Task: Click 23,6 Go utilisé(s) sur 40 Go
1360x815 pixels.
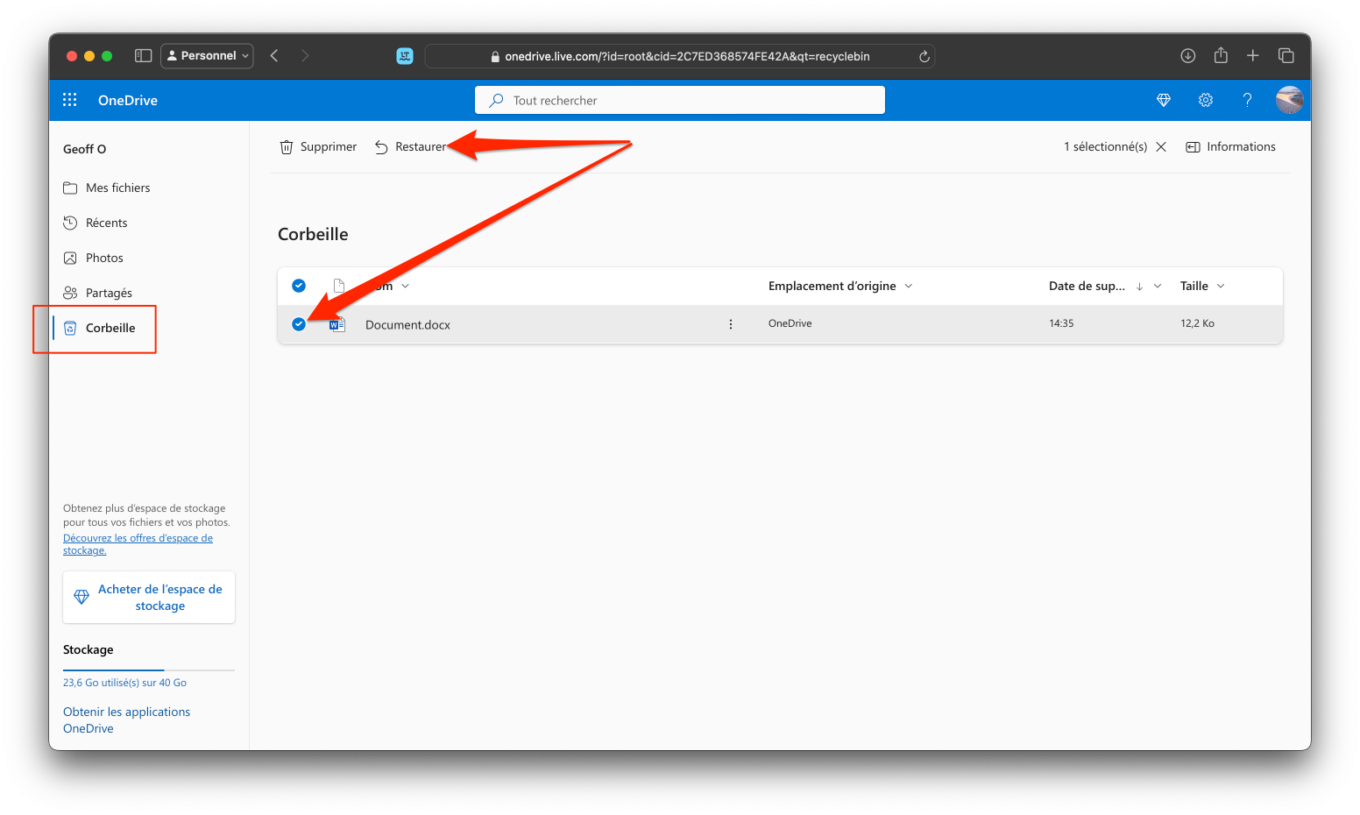Action: pos(125,683)
